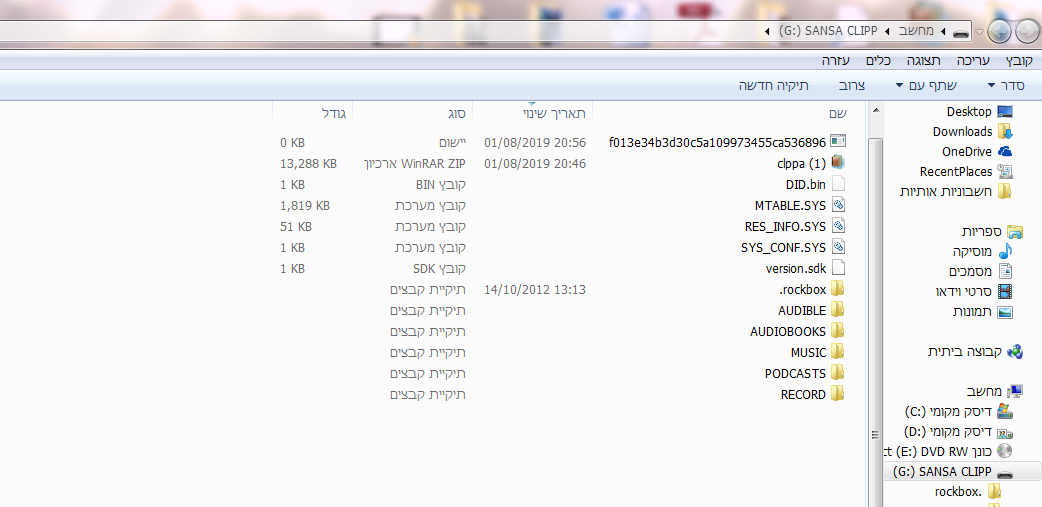The image size is (1042, 507).
Task: Open DVD RW drive (E:) in sidebar
Action: [948, 451]
